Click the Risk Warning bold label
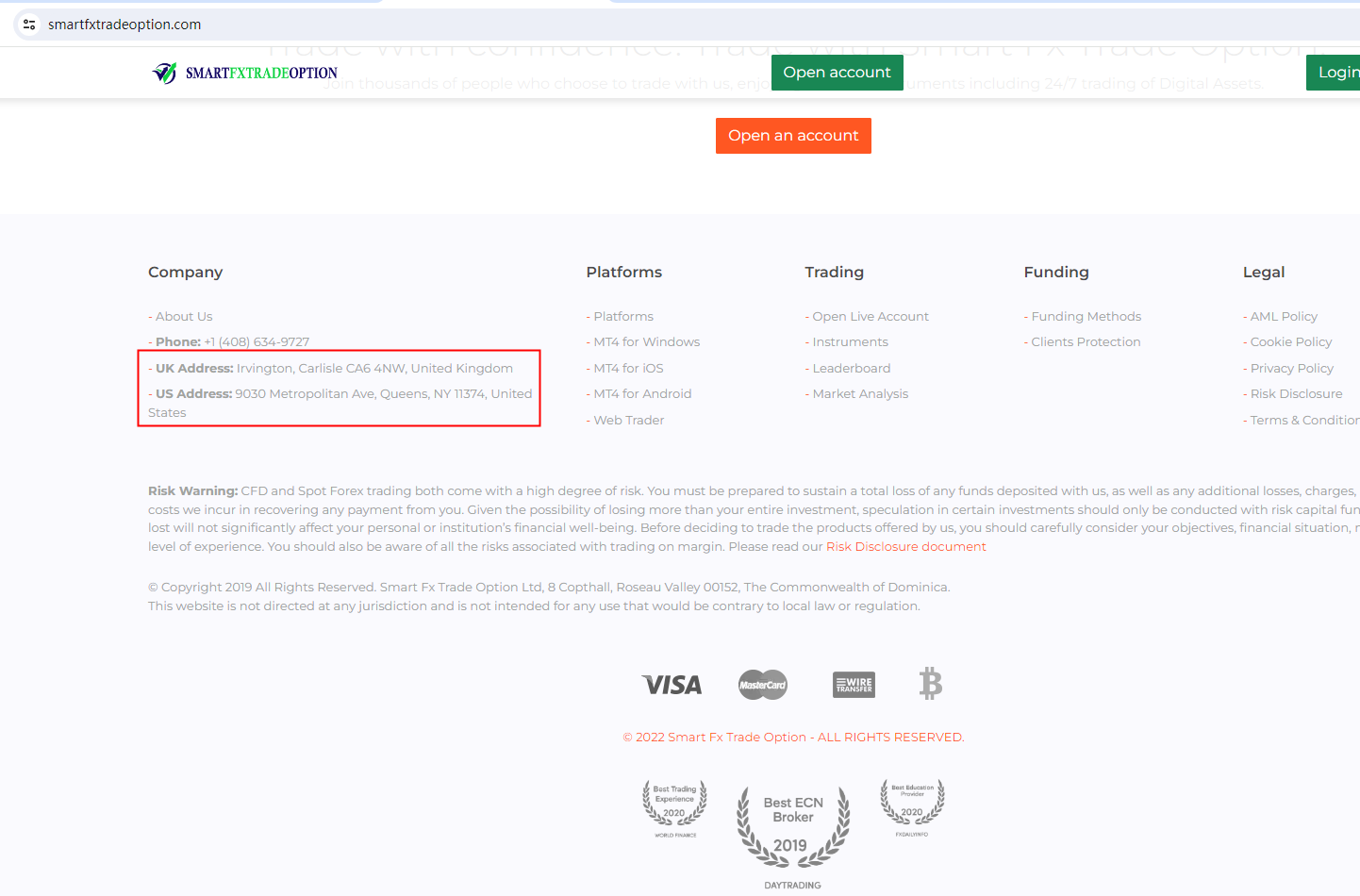This screenshot has width=1360, height=896. (x=193, y=491)
